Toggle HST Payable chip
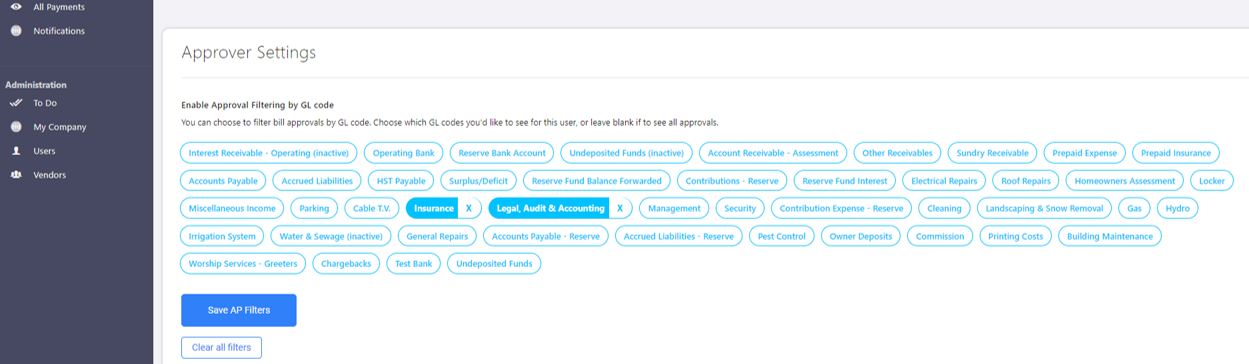Screen dimensions: 1249x364 point(401,181)
